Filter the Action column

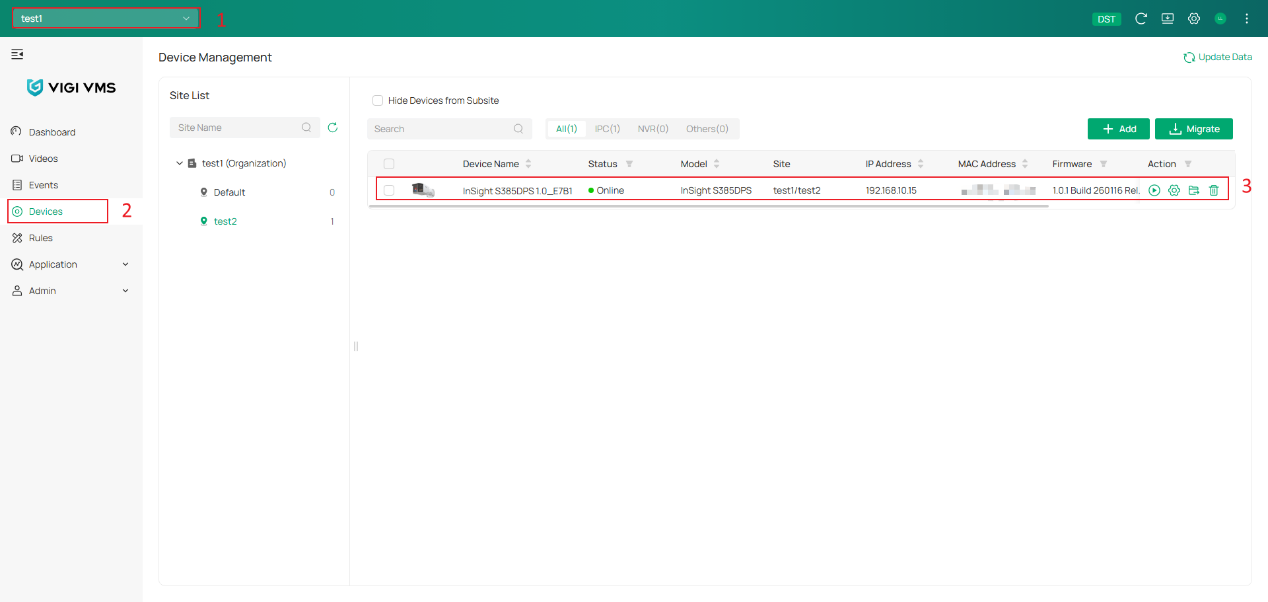1188,164
